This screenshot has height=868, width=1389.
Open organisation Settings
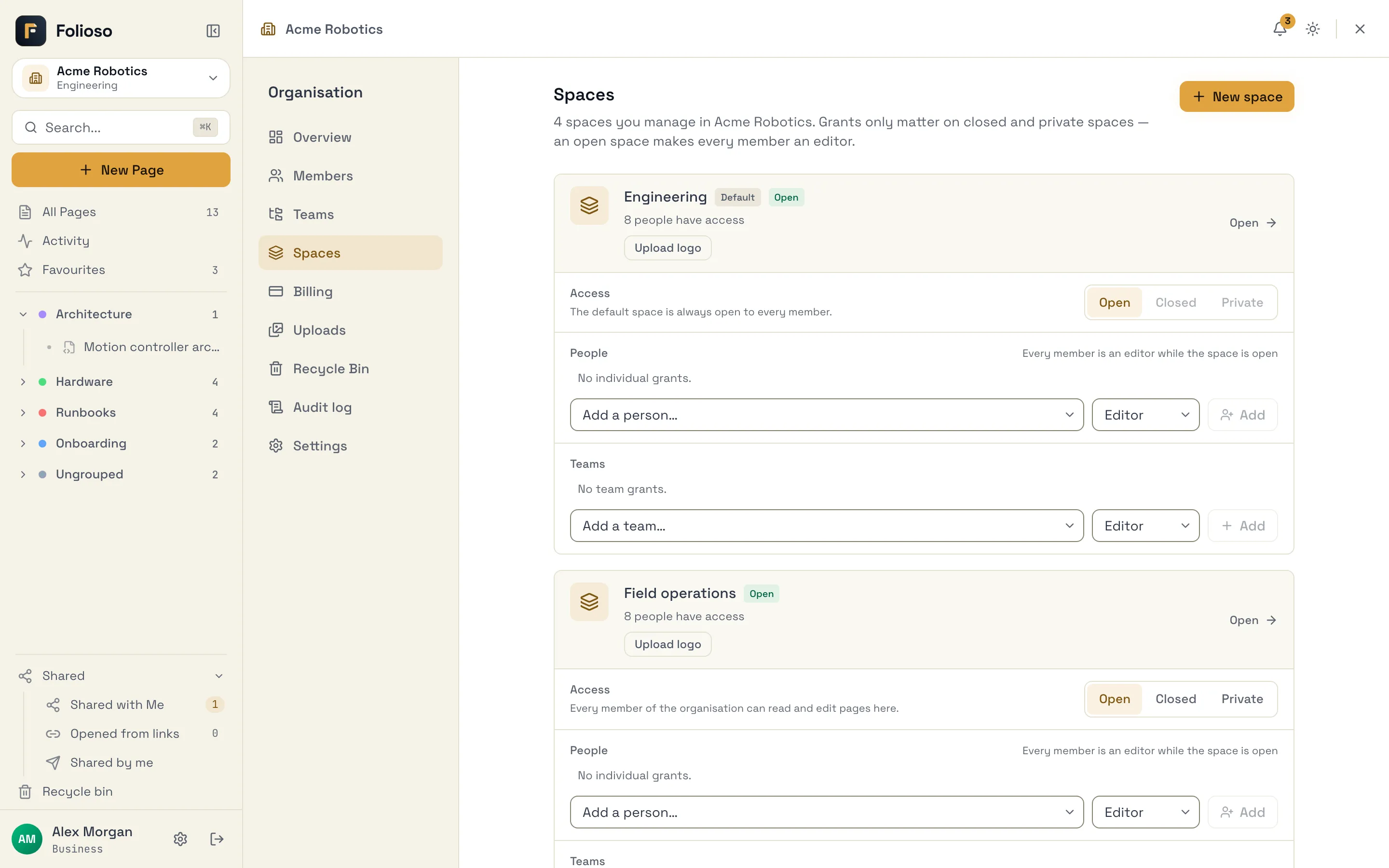350,446
